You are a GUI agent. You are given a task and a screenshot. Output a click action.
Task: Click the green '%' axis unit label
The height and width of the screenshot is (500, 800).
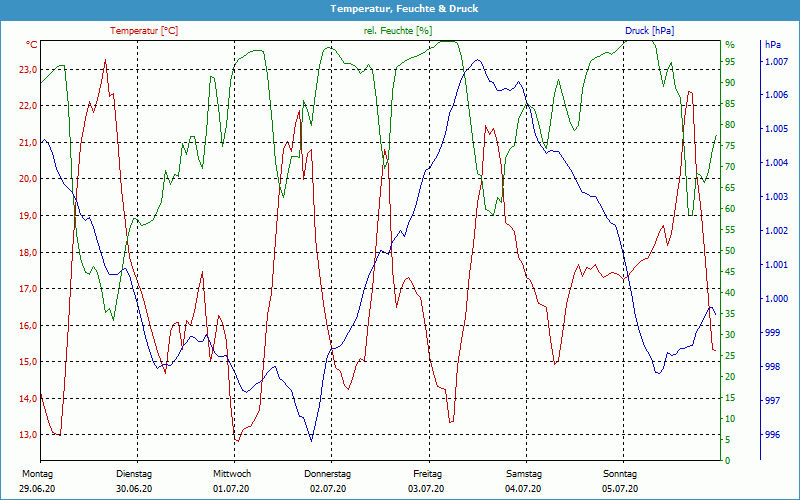[730, 44]
